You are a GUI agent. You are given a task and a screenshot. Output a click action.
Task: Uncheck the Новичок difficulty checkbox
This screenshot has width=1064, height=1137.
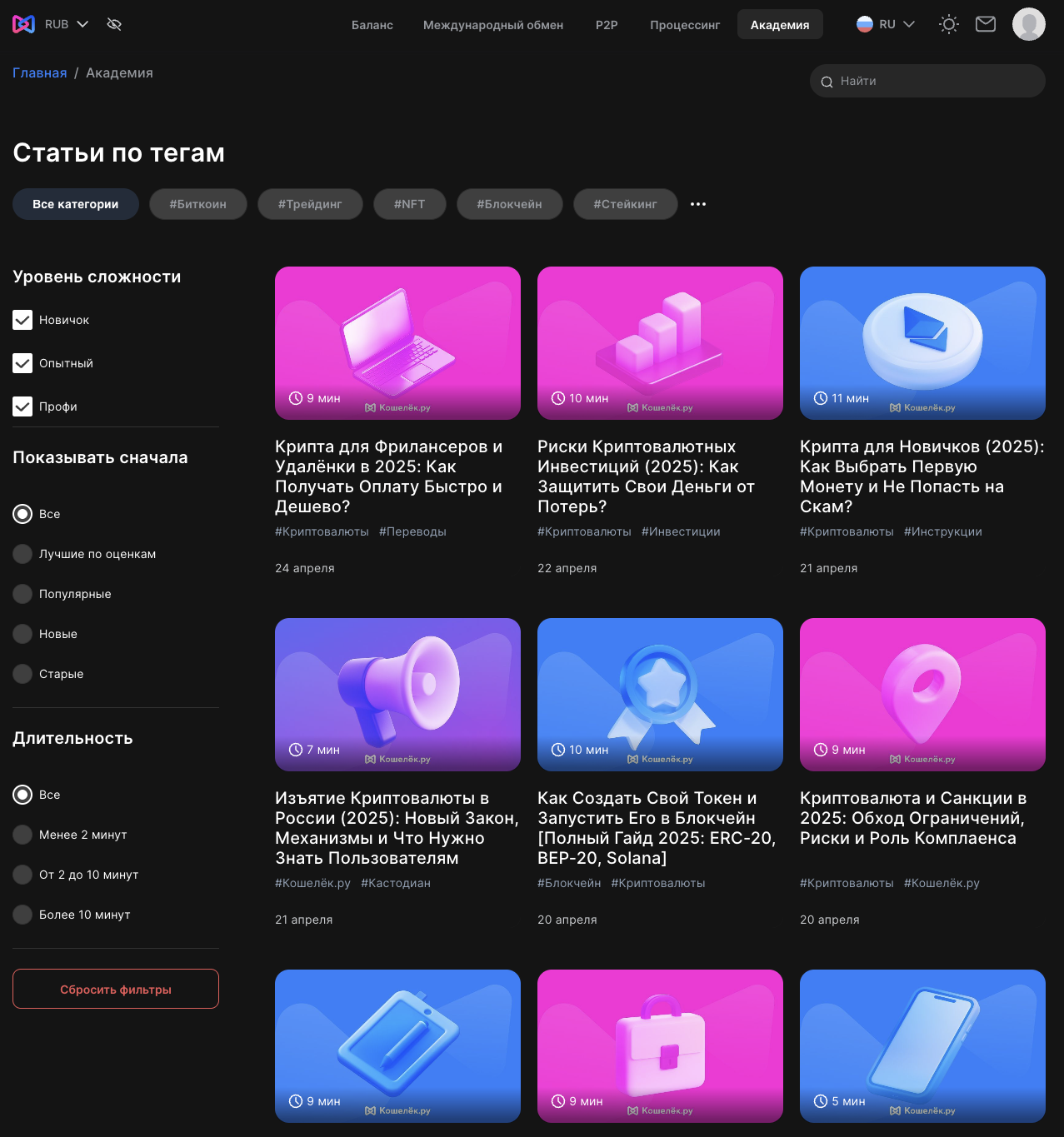[22, 320]
